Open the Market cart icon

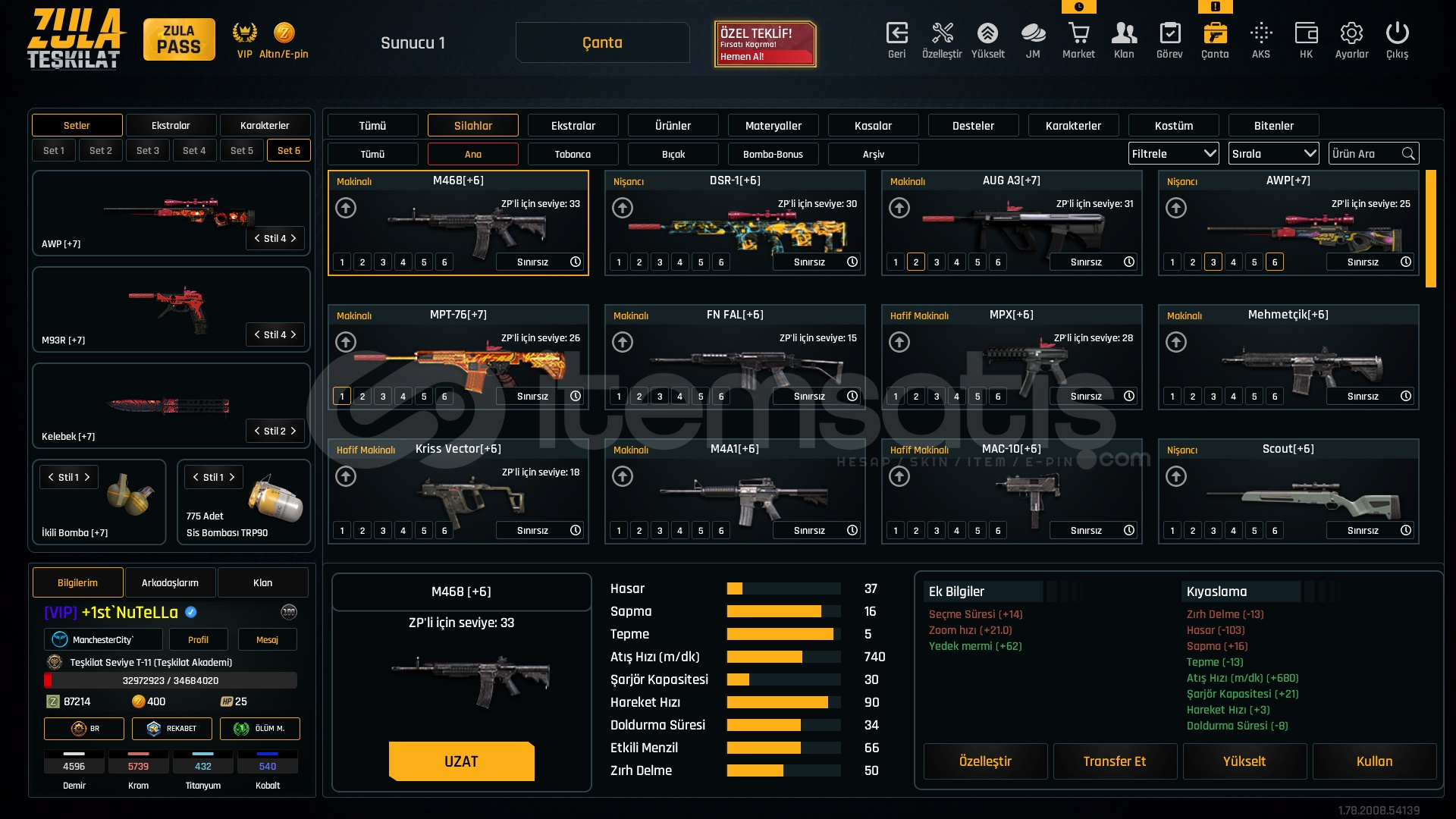pos(1078,33)
